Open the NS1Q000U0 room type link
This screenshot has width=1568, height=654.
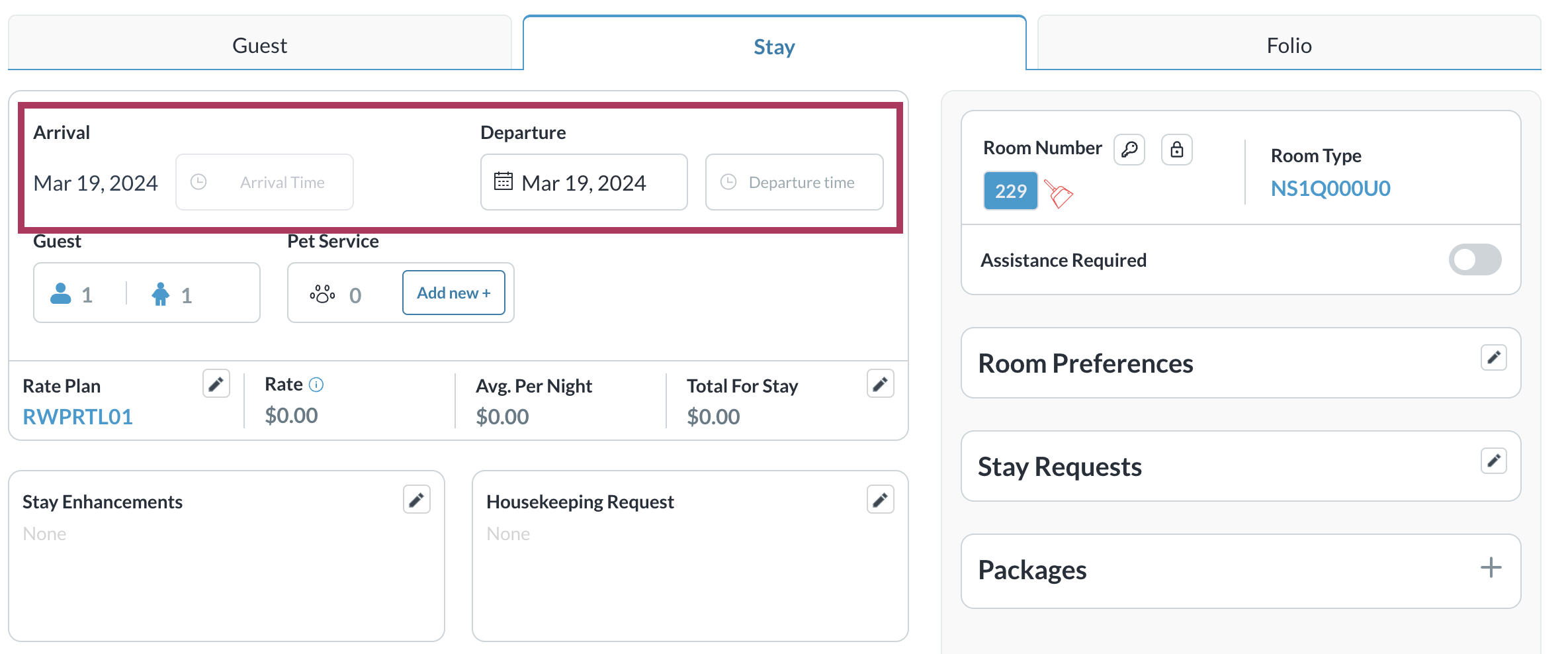click(1330, 189)
